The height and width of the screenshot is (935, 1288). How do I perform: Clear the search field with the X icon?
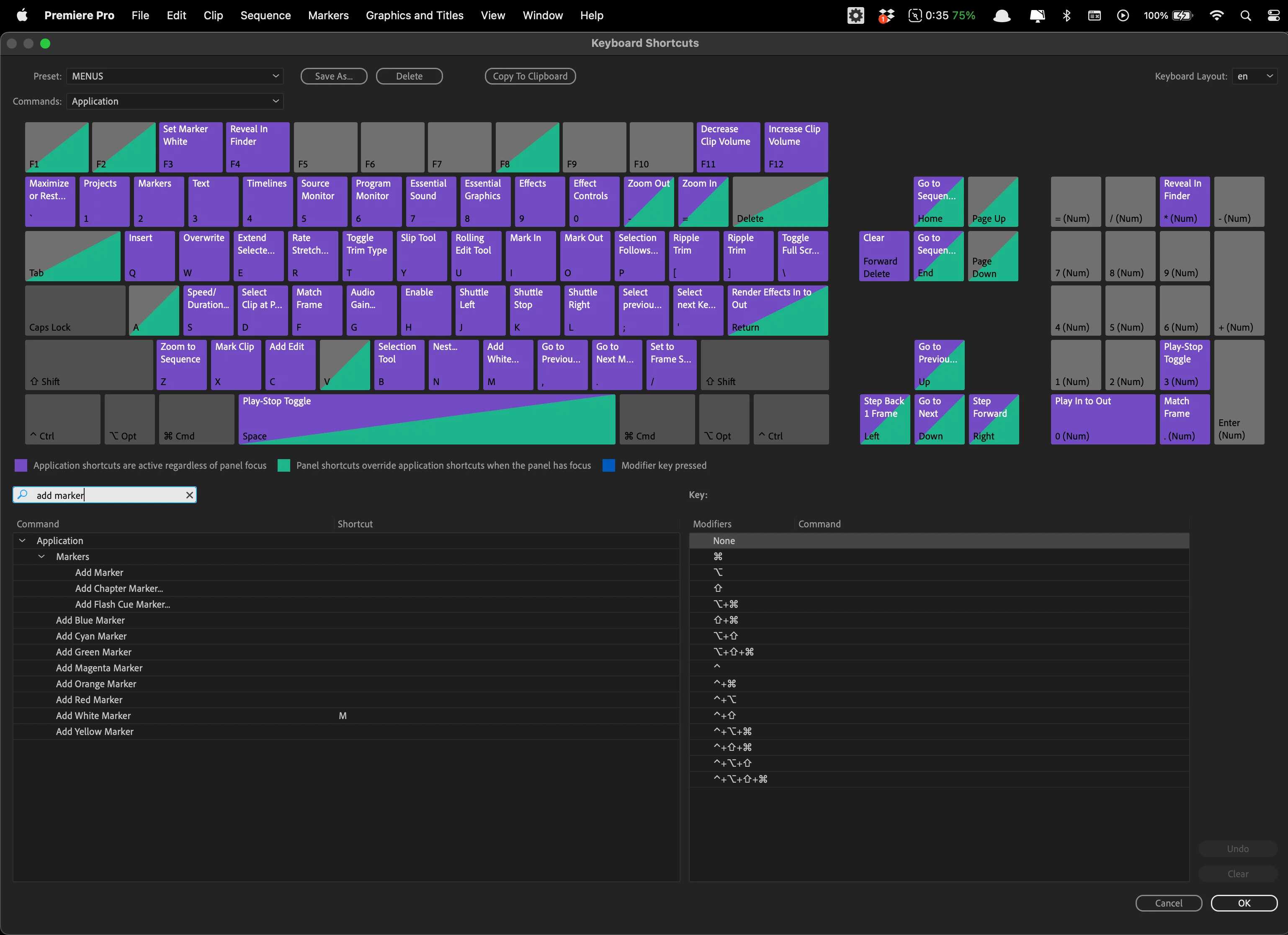point(190,495)
